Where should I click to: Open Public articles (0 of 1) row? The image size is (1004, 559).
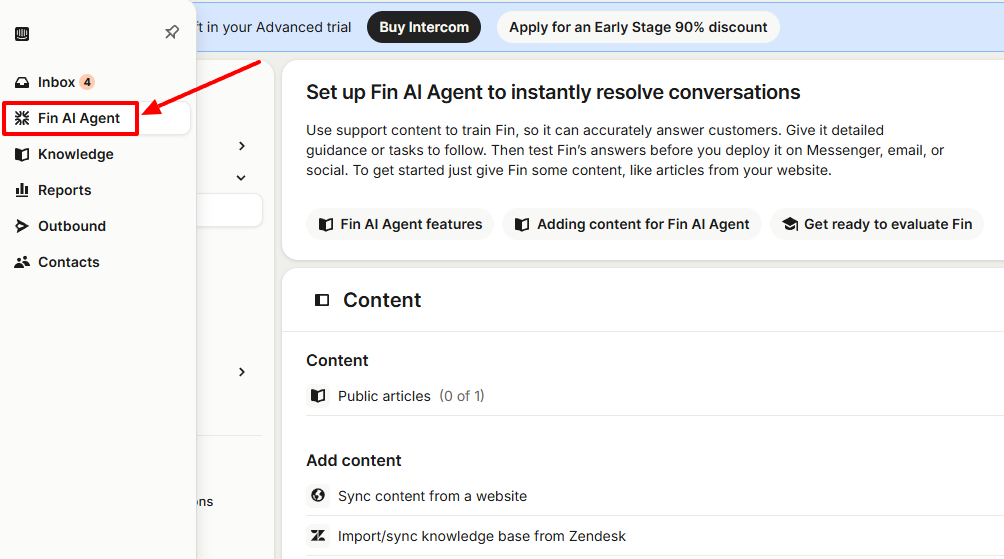coord(655,396)
